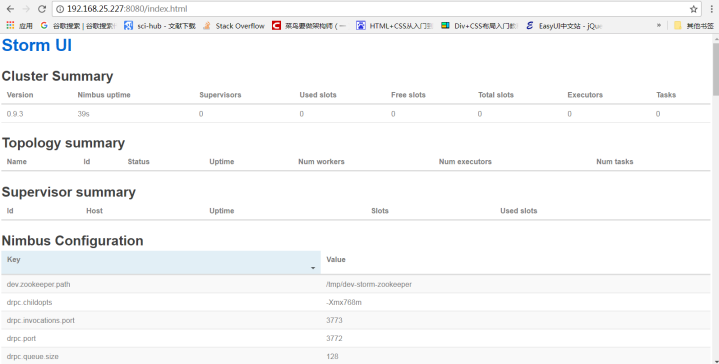
Task: Open the EasyUI bookmark
Action: pos(564,26)
